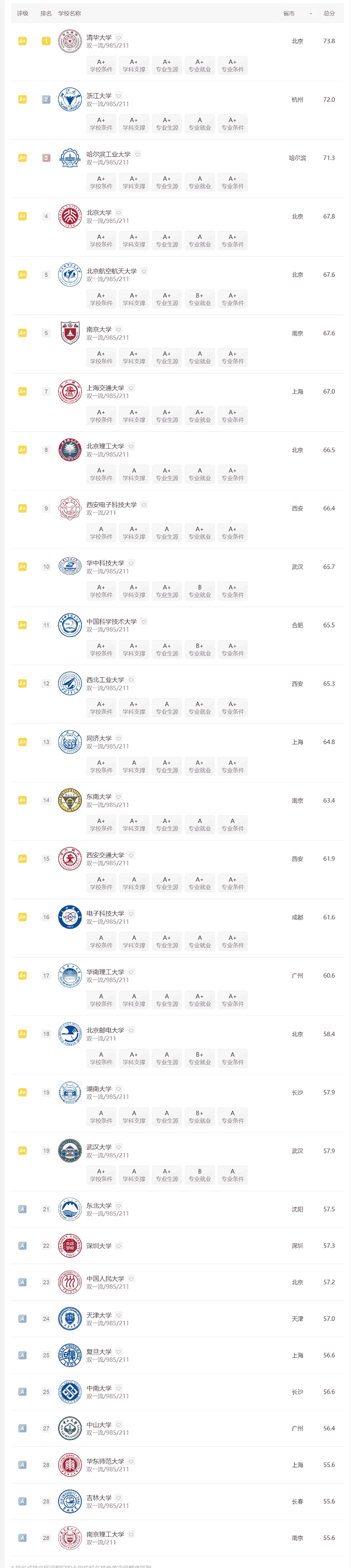Image resolution: width=351 pixels, height=1568 pixels.
Task: Click the Peking University red logo
Action: 69,216
